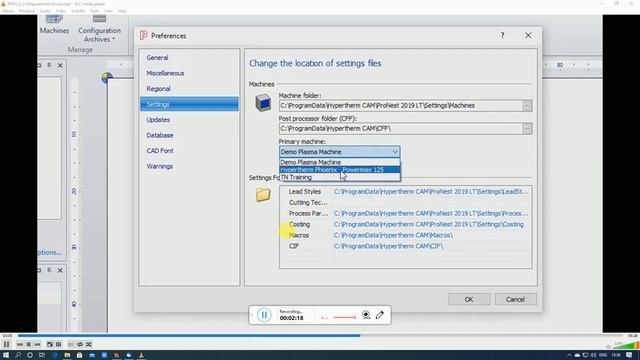Viewport: 640px width, 360px height.
Task: Close the lower left docked panel
Action: pos(60,270)
